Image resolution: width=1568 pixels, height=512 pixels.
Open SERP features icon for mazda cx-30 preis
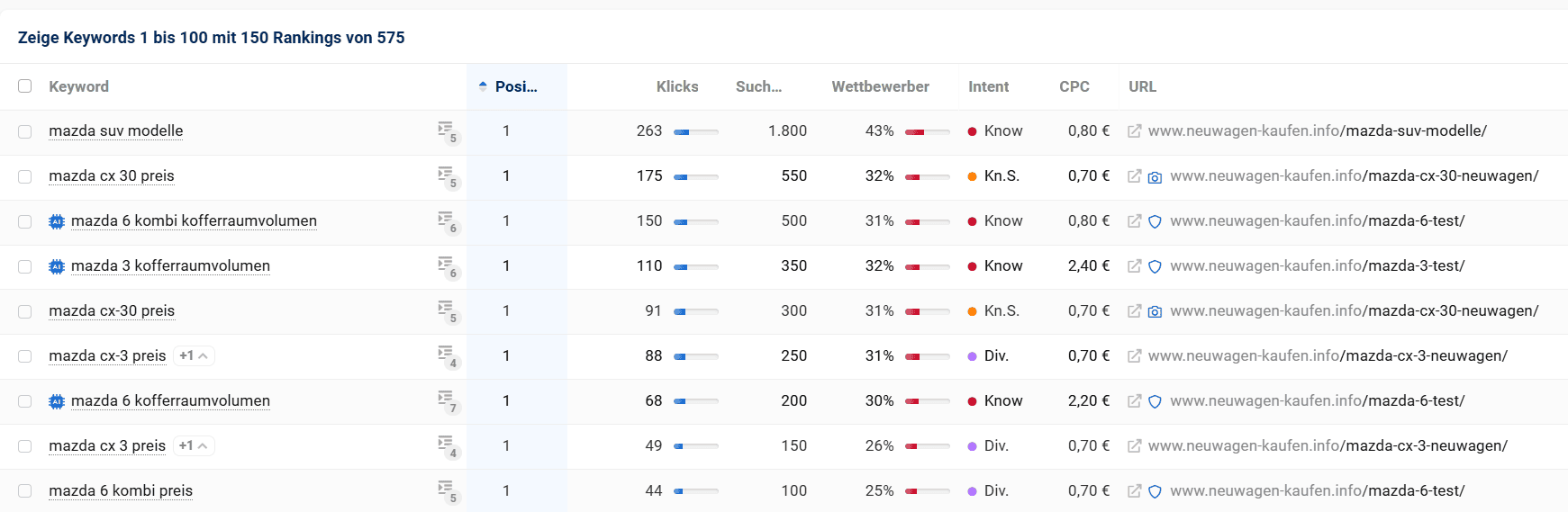[x=448, y=311]
